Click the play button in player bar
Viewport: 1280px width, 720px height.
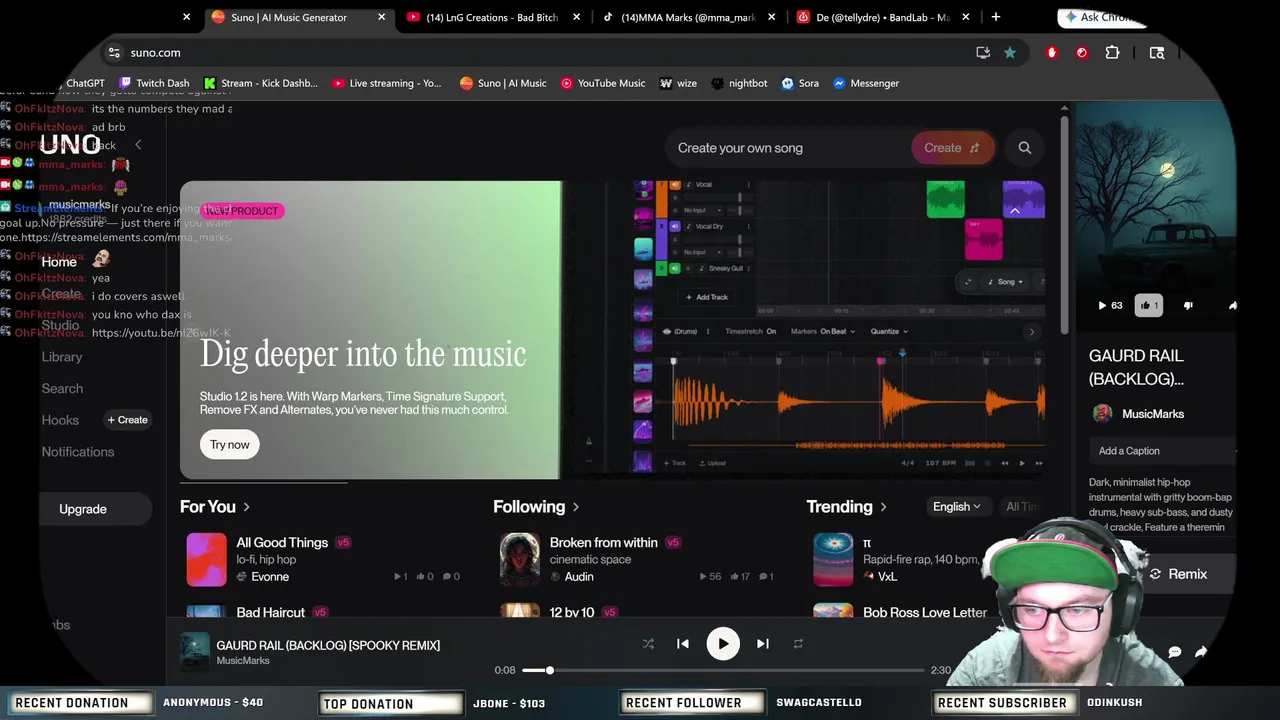pos(723,644)
